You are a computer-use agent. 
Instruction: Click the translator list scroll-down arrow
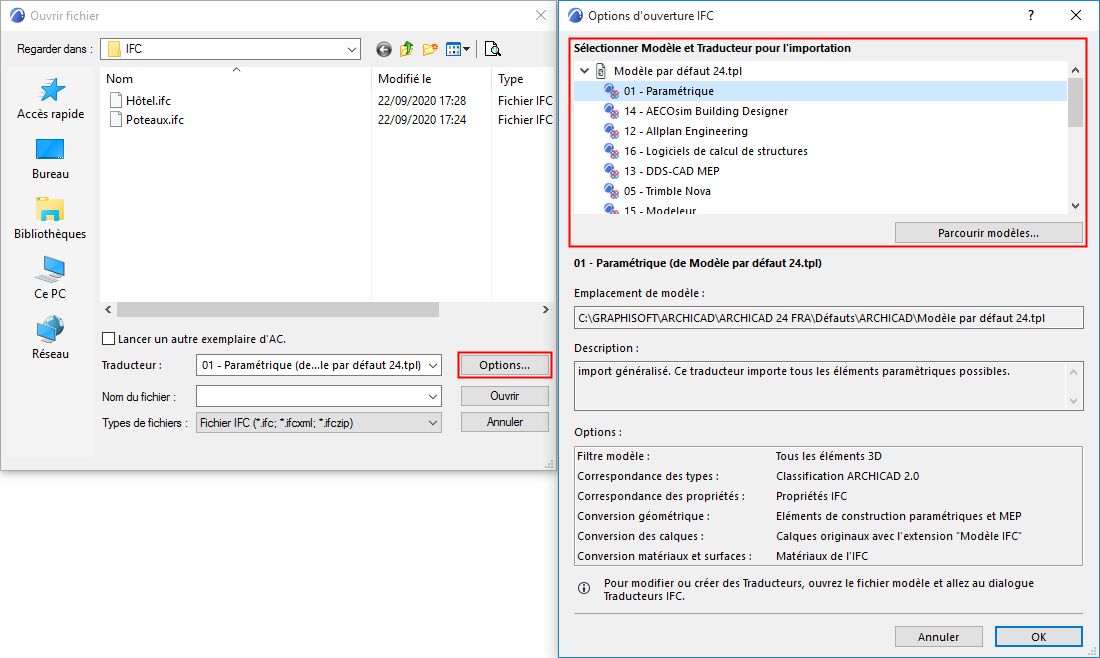point(1075,206)
